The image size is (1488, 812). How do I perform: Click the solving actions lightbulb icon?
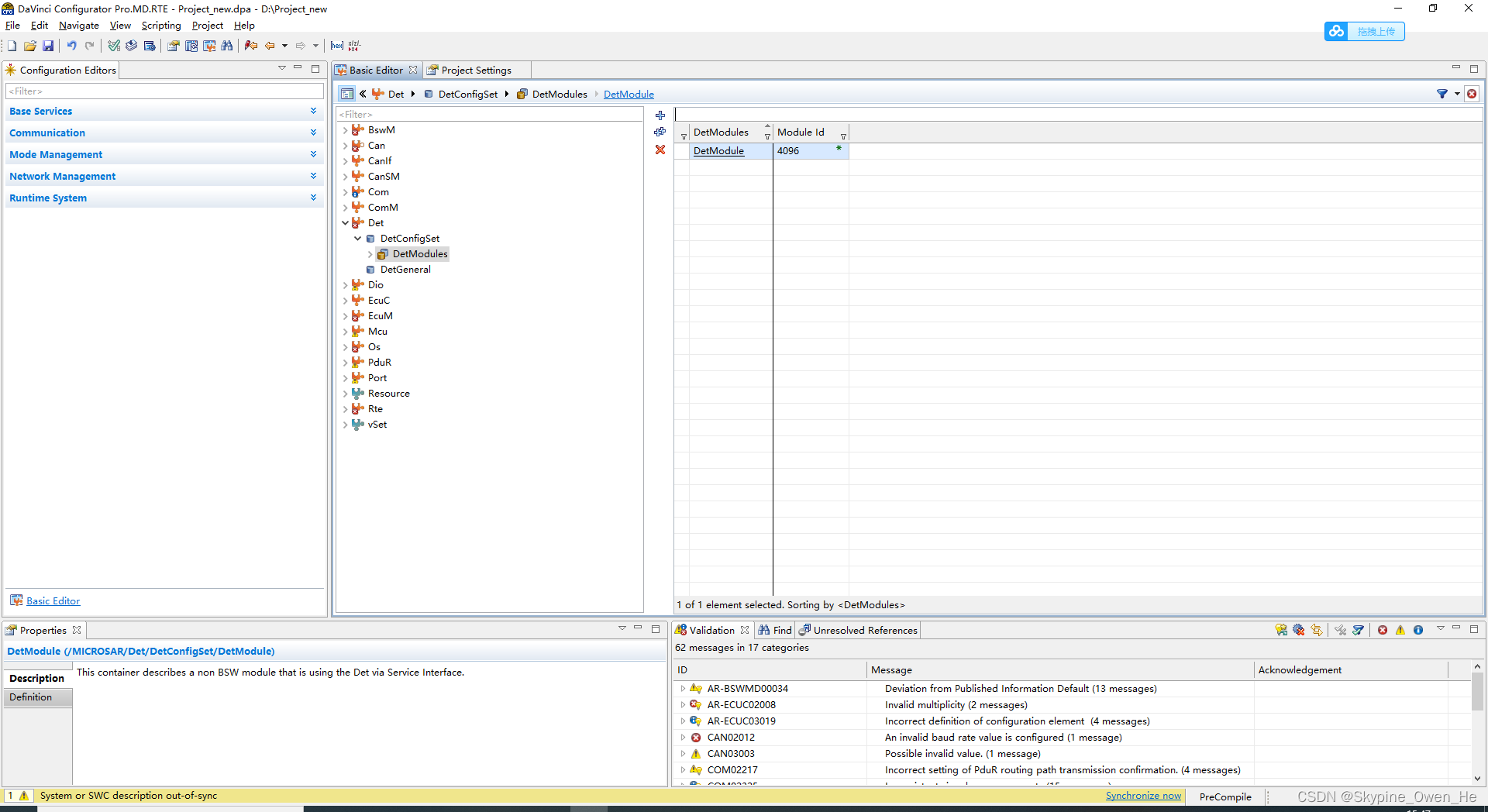coord(1281,630)
